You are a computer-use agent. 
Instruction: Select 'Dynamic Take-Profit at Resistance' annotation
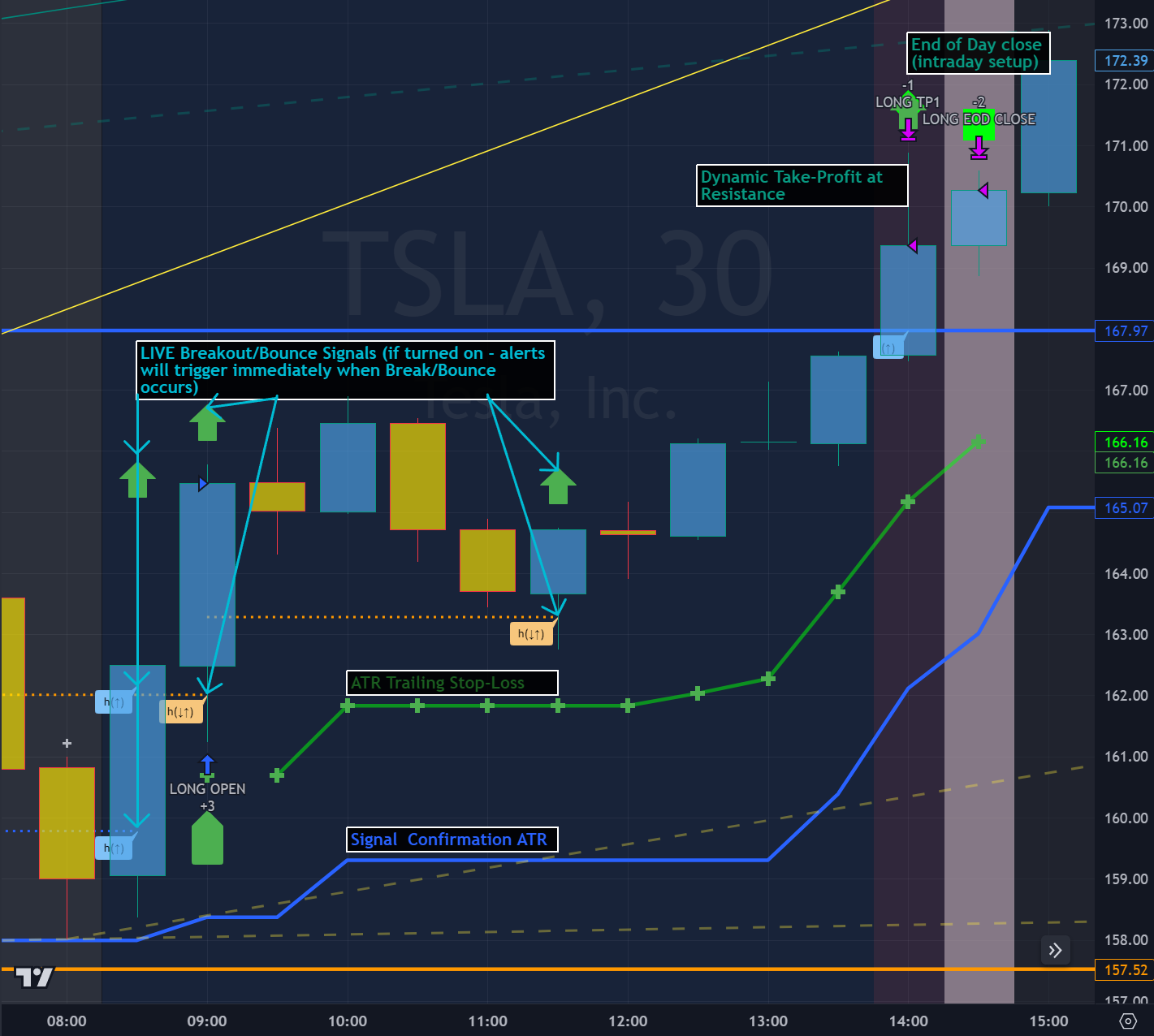click(x=802, y=185)
